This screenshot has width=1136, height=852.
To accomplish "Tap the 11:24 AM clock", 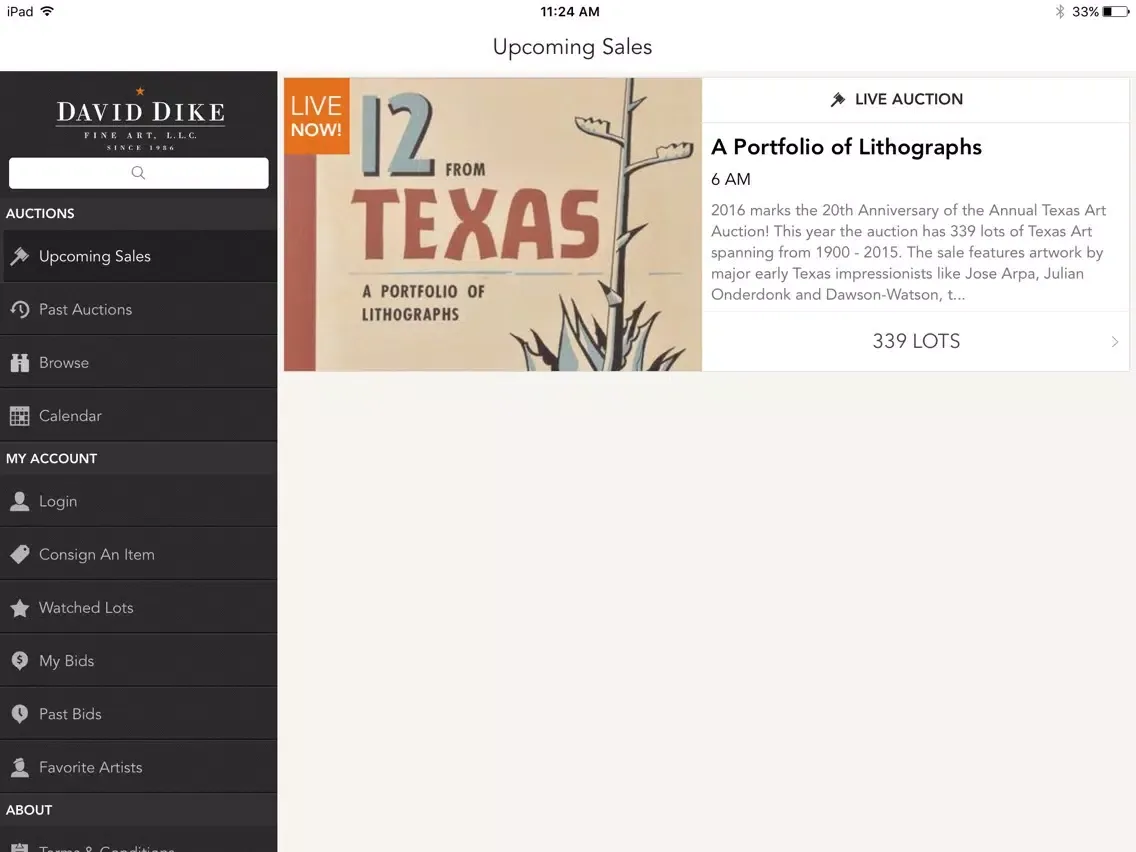I will click(569, 12).
